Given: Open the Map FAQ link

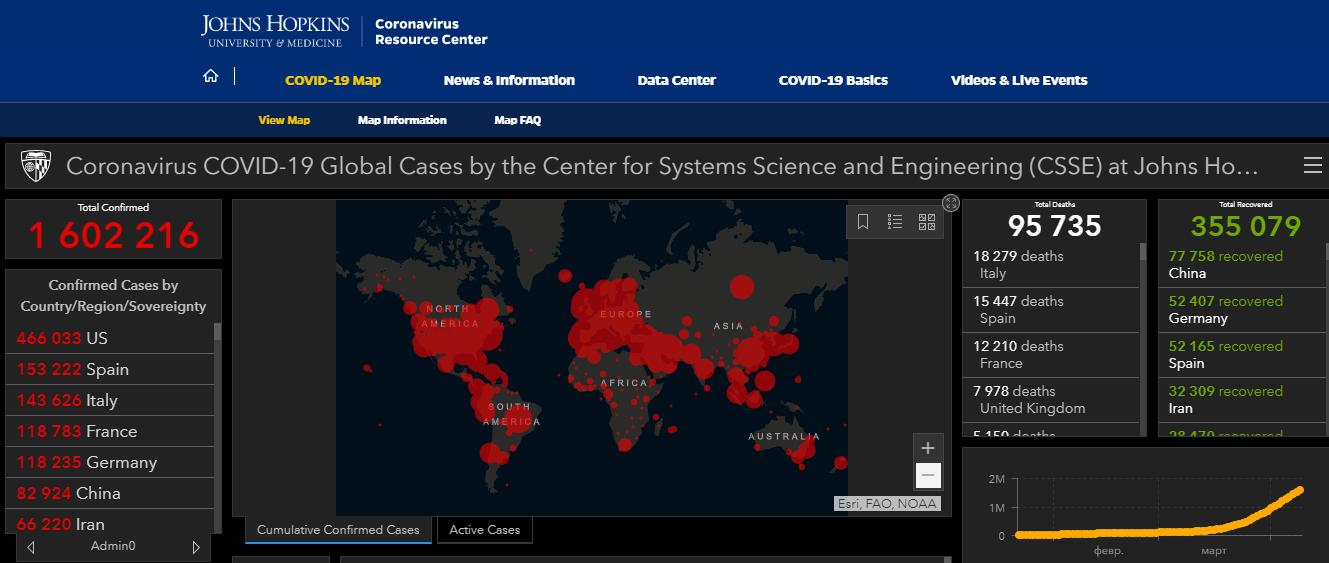Looking at the screenshot, I should 517,120.
